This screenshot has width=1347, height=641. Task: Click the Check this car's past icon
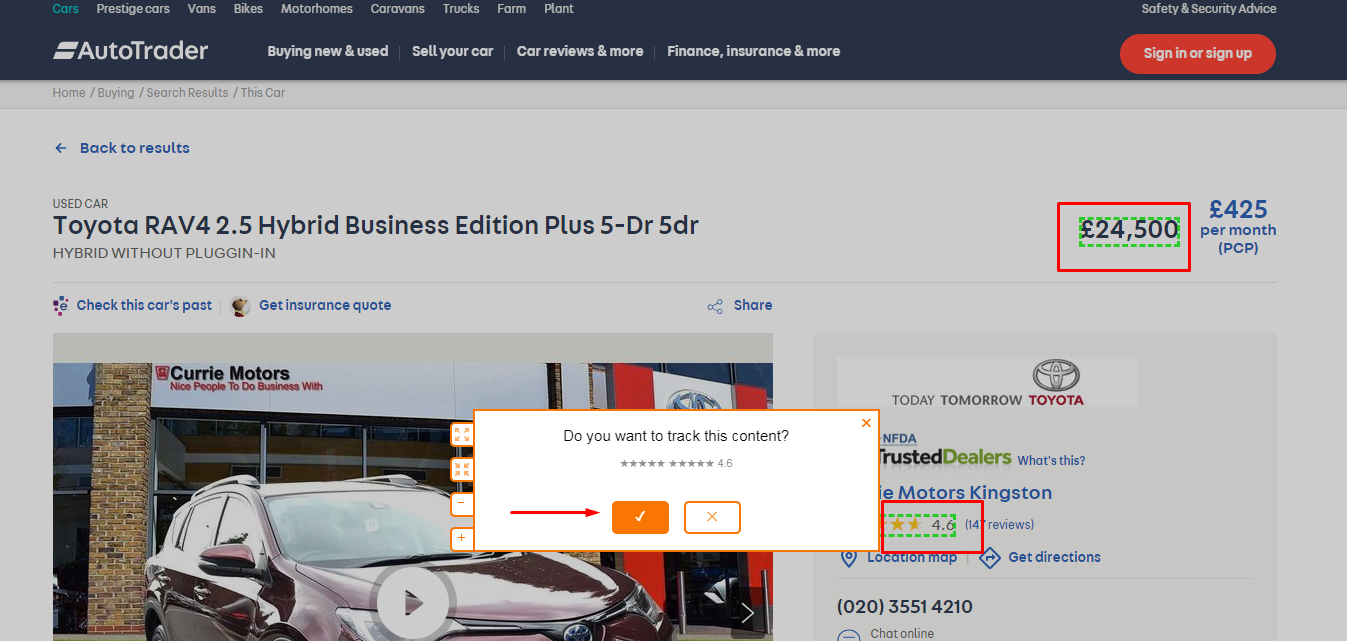coord(61,305)
